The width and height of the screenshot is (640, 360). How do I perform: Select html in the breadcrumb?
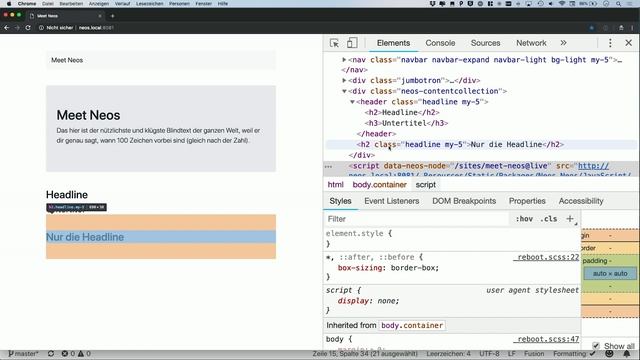(335, 184)
